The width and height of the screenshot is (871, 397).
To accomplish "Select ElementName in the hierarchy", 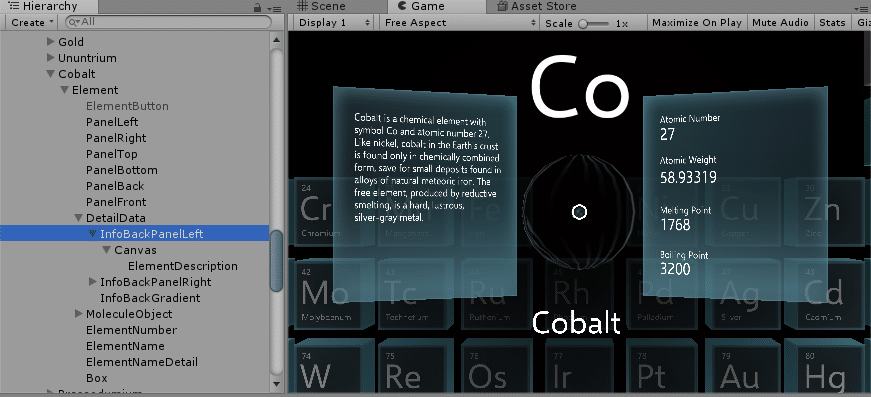I will pos(125,346).
